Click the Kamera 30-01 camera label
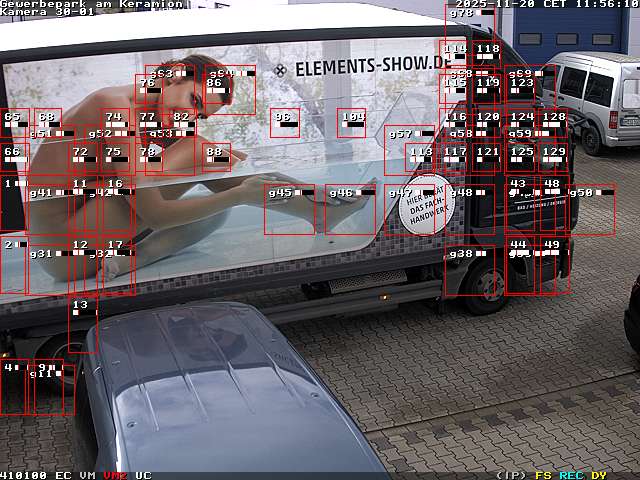 tap(48, 12)
